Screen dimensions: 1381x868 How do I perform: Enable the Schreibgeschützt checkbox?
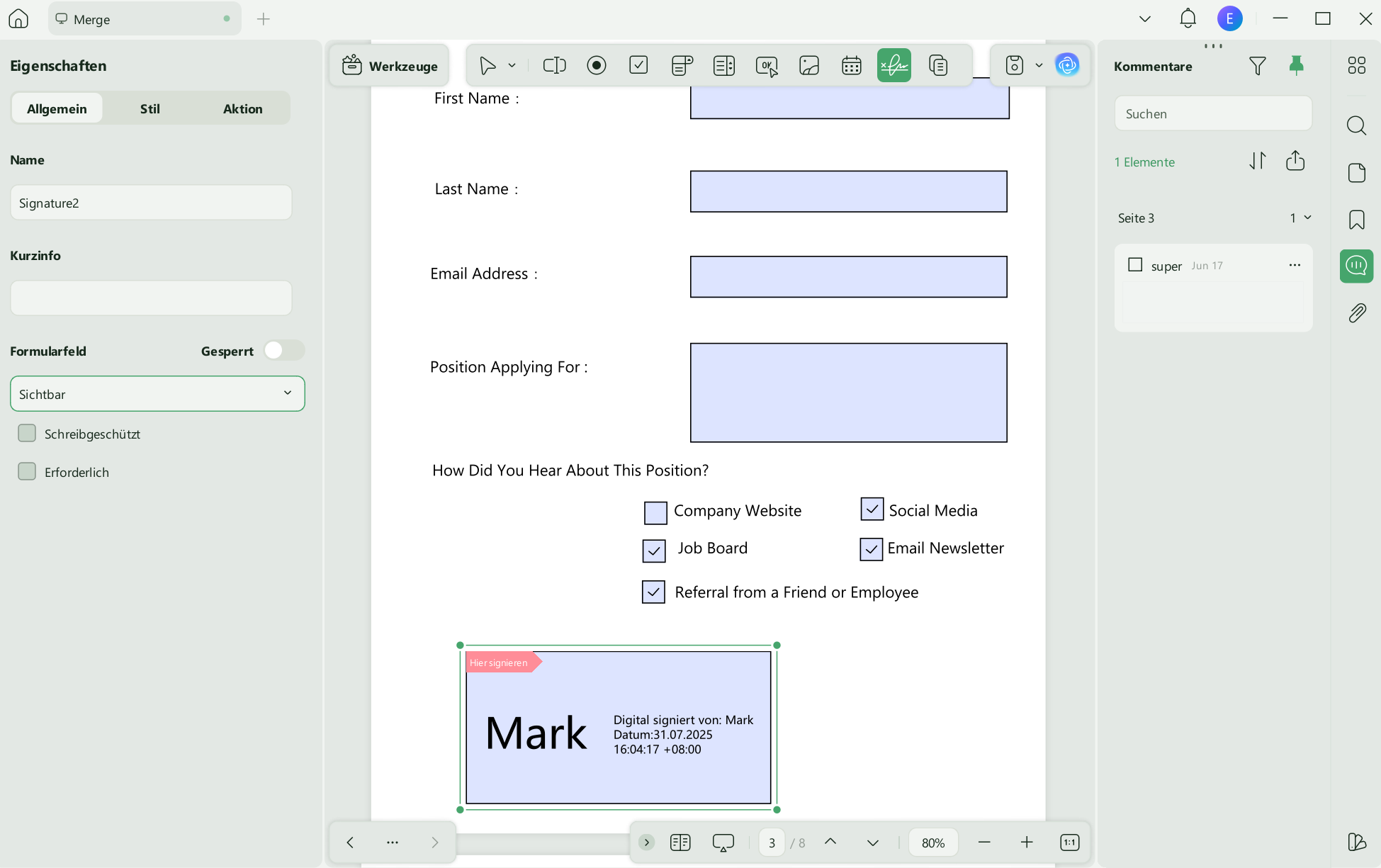click(27, 433)
